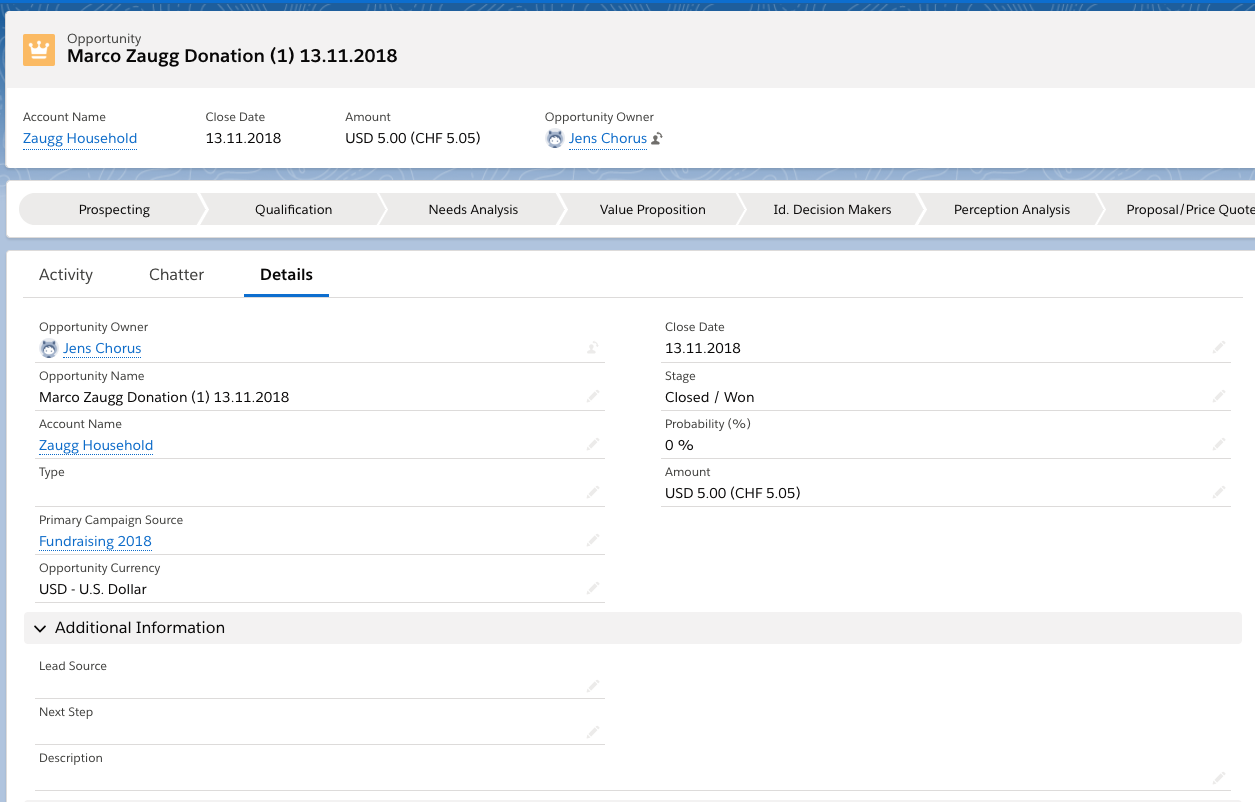Click Jens Chorus's avatar in the highlights panel

pos(555,138)
